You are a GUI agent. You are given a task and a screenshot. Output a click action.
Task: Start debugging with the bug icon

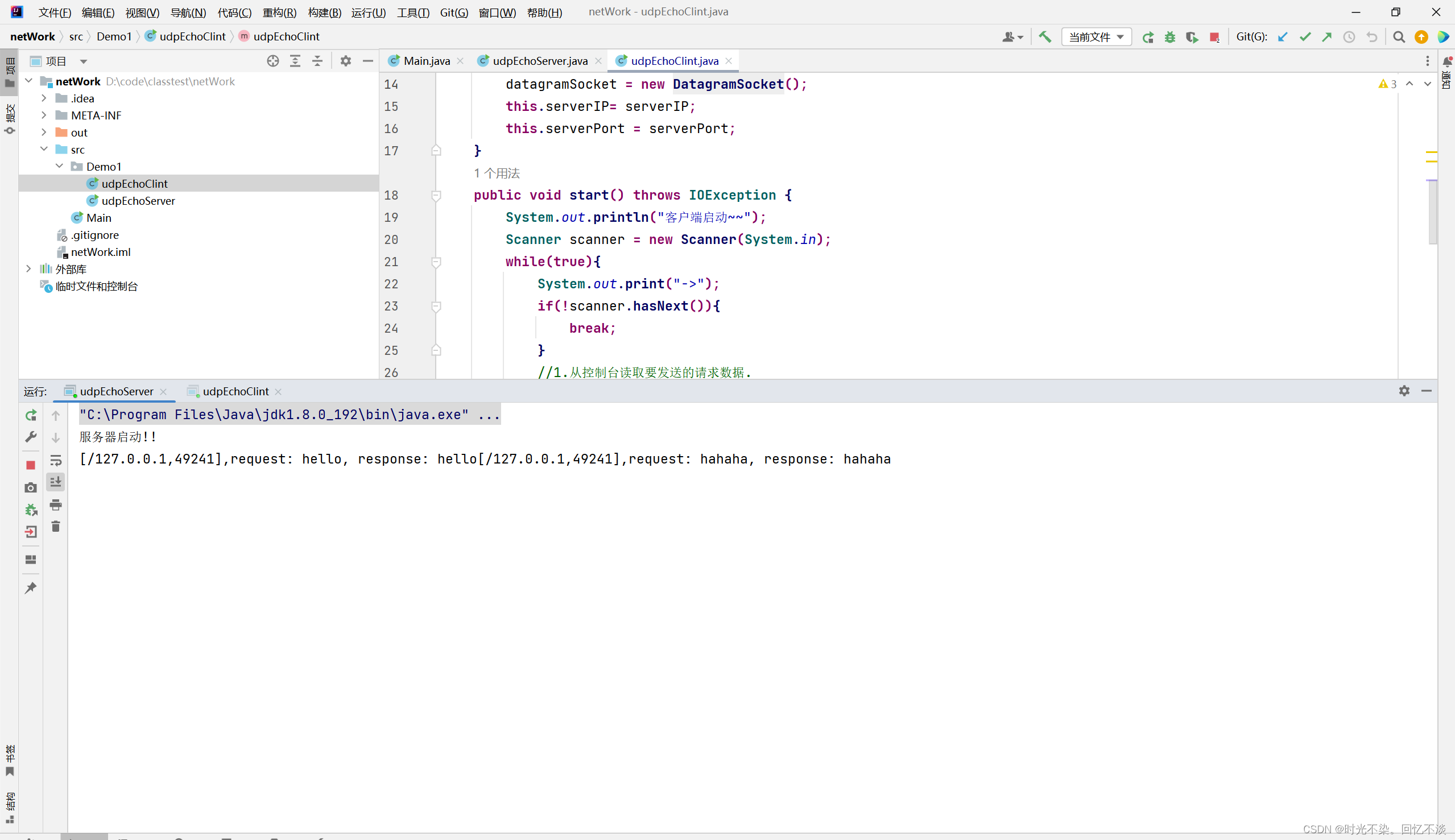point(1170,37)
